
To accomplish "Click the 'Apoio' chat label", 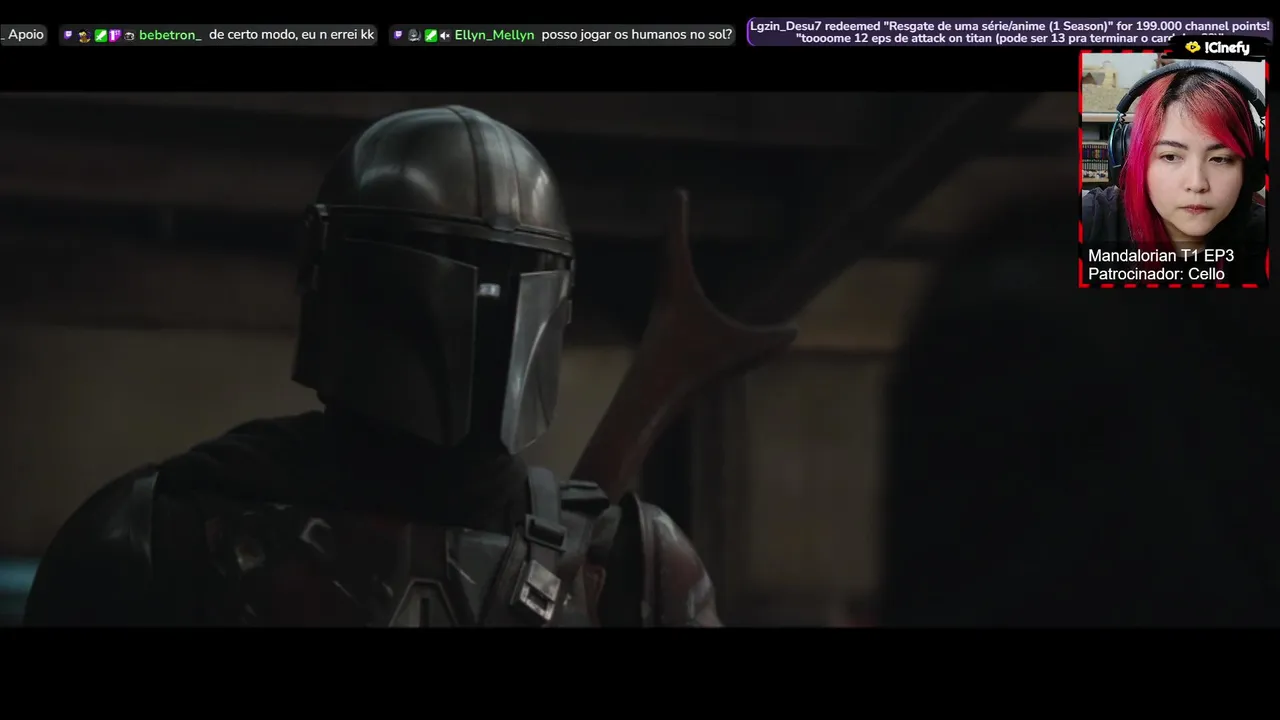I will tap(26, 34).
